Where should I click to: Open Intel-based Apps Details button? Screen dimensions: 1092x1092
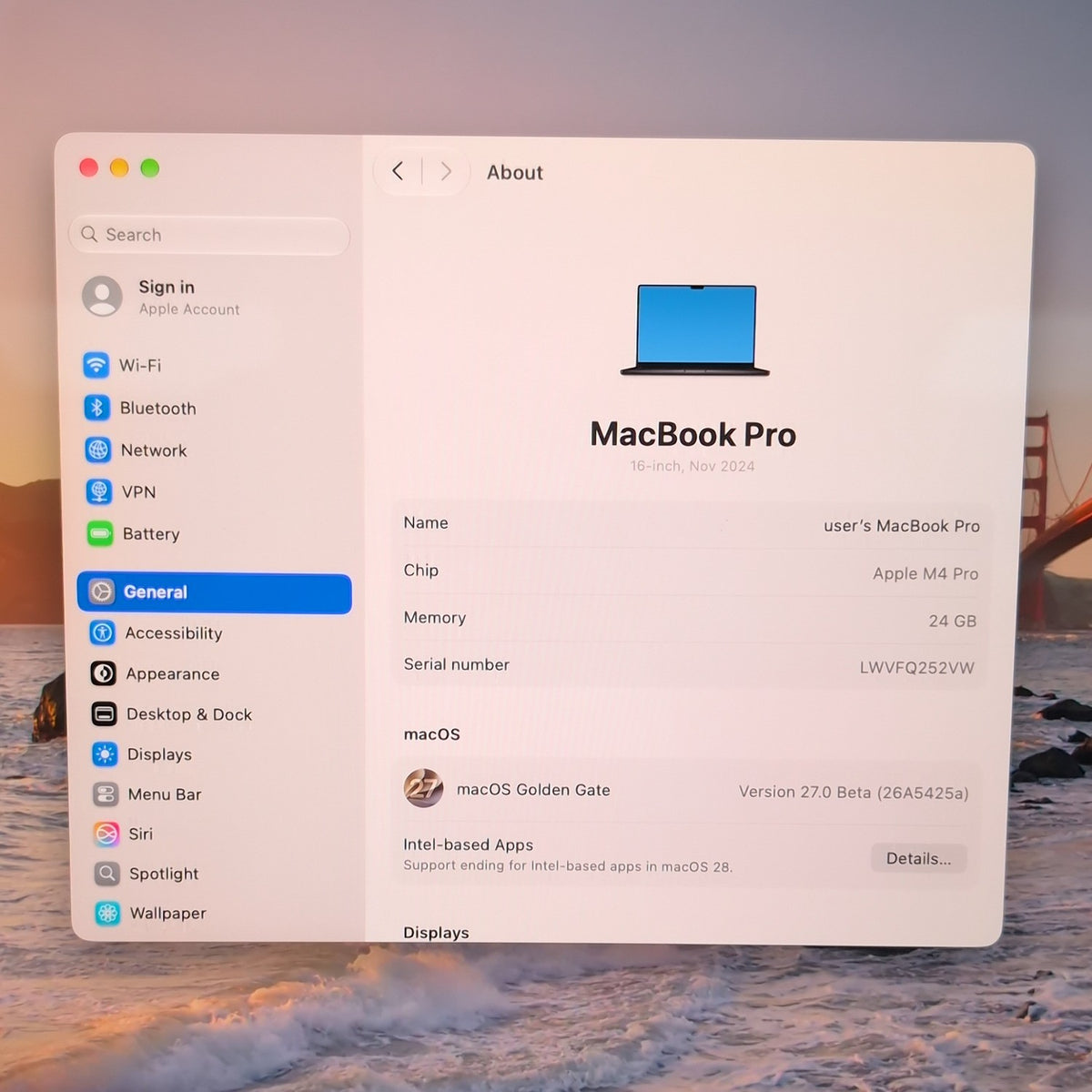tap(919, 858)
